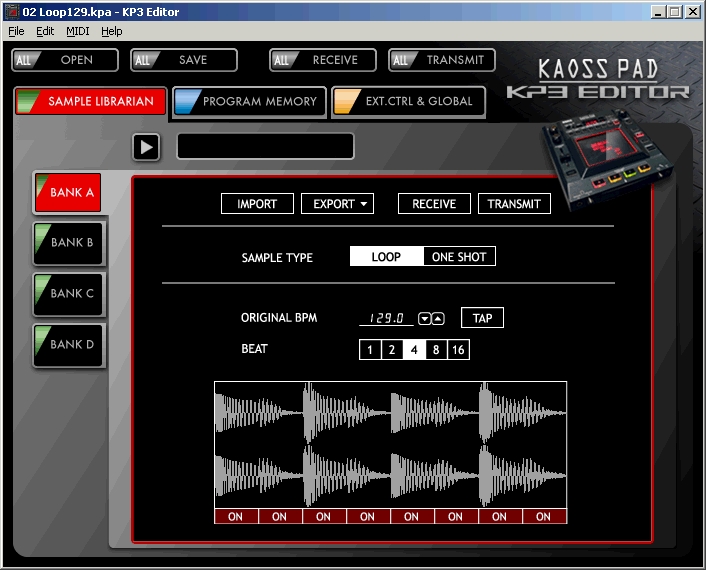The height and width of the screenshot is (570, 706).
Task: Select Bank B
Action: click(x=69, y=243)
